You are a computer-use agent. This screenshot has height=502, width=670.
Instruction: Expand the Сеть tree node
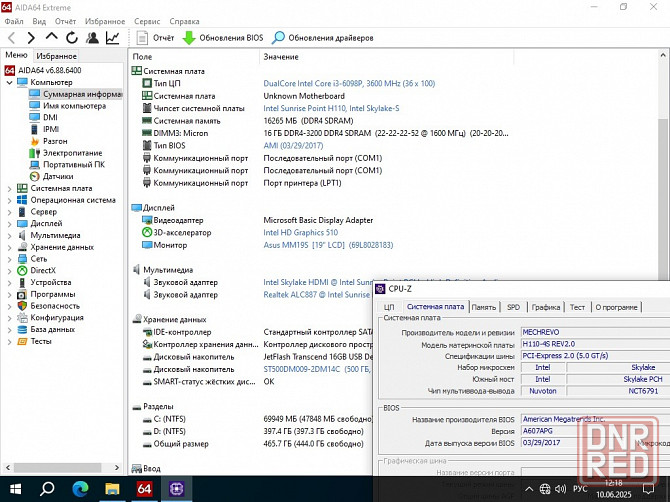click(9, 259)
